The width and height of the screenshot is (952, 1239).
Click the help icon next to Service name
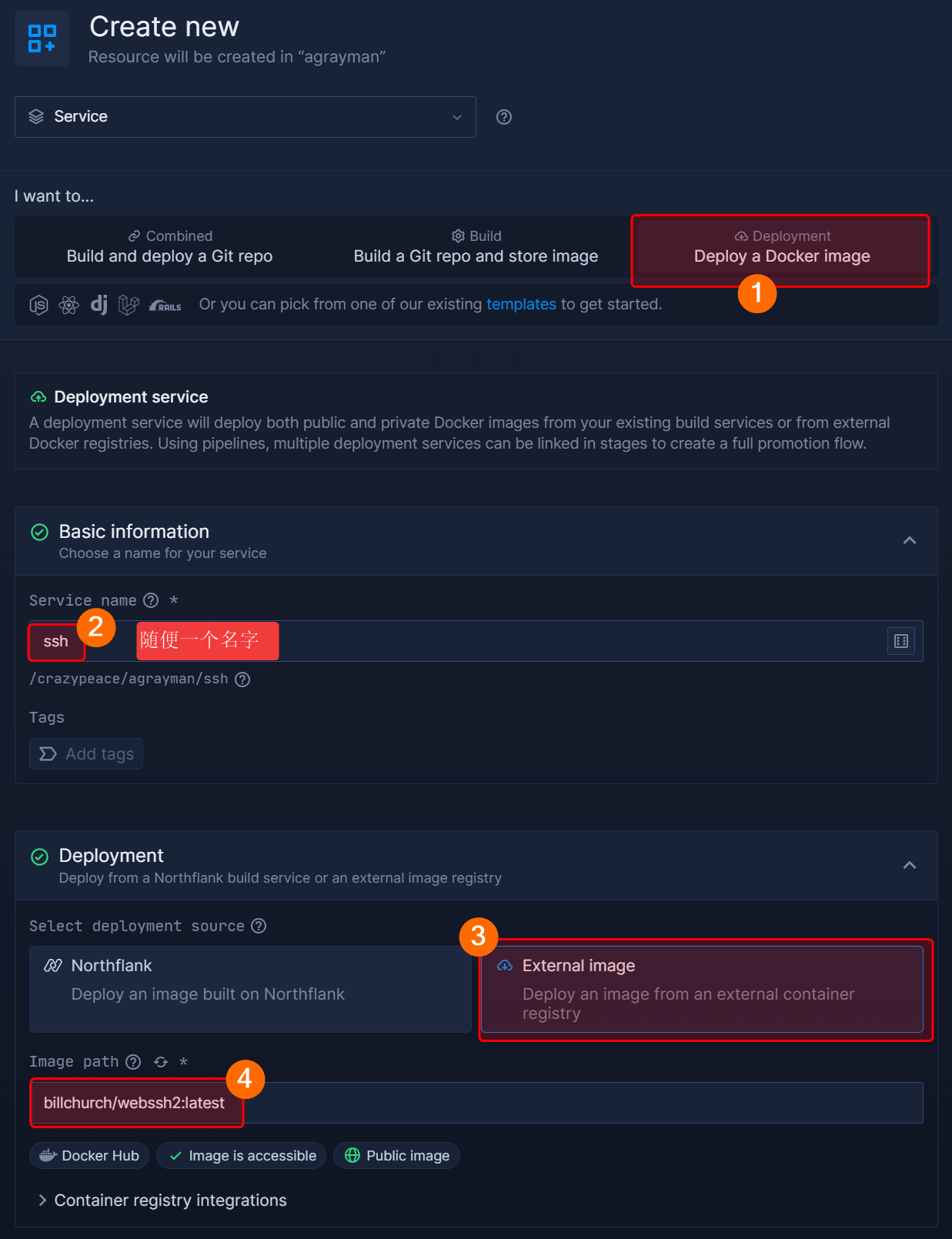pos(152,600)
